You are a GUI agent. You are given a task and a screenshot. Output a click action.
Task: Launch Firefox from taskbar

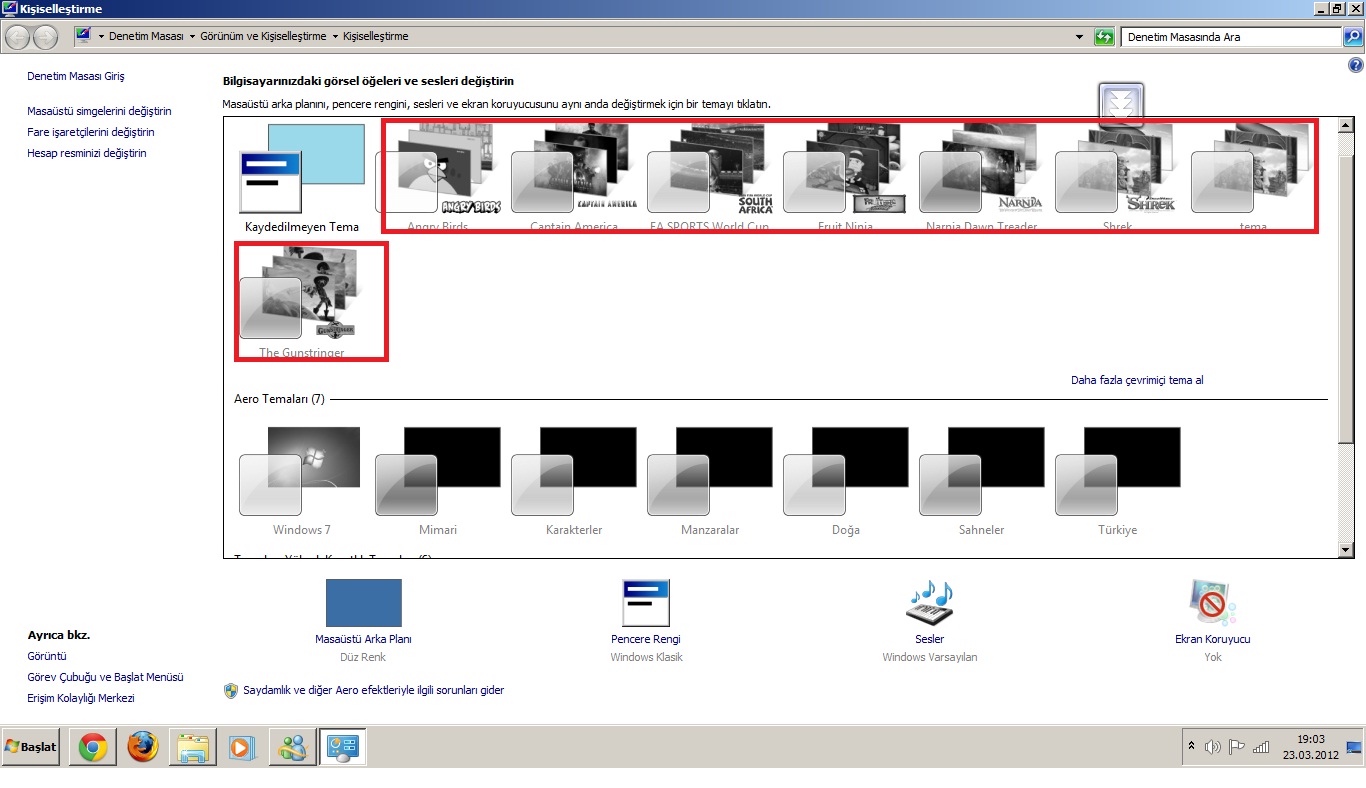(x=143, y=747)
